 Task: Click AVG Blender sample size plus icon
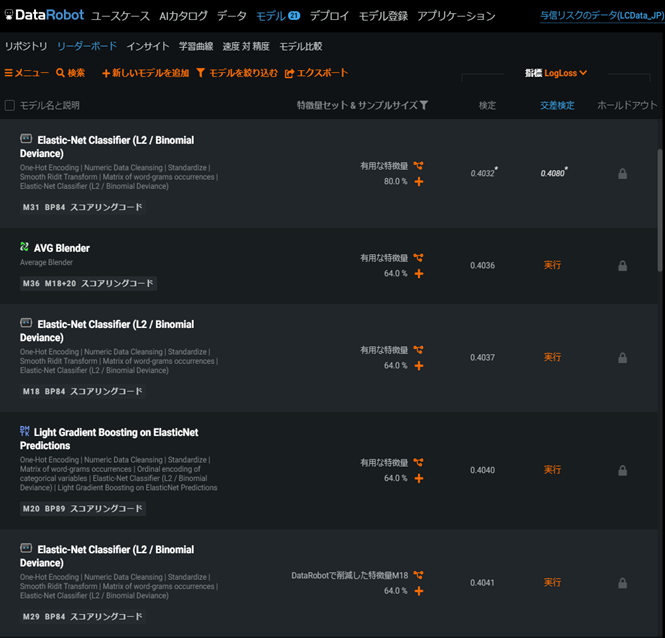point(419,274)
